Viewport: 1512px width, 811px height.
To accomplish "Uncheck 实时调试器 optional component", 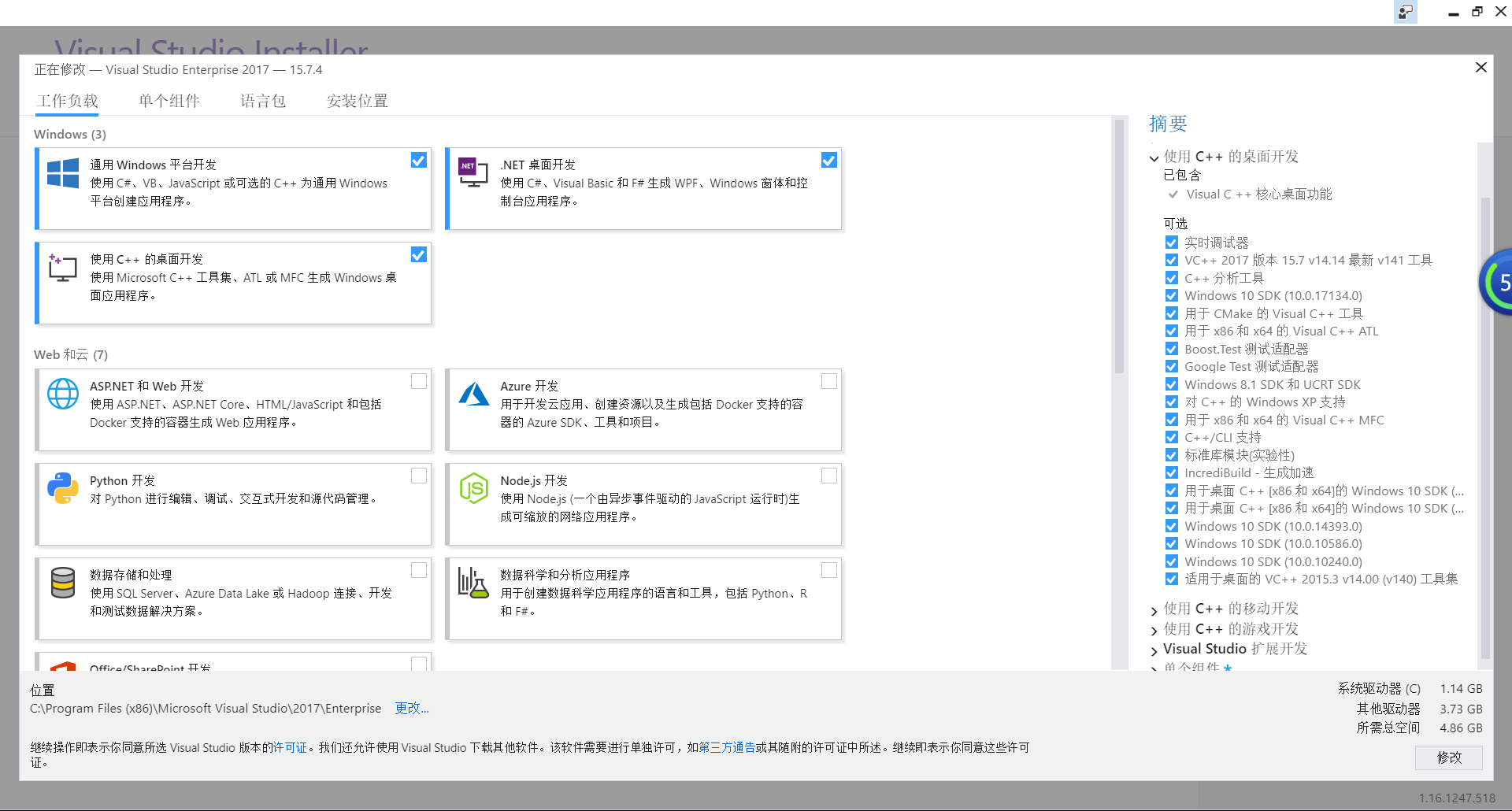I will coord(1172,243).
